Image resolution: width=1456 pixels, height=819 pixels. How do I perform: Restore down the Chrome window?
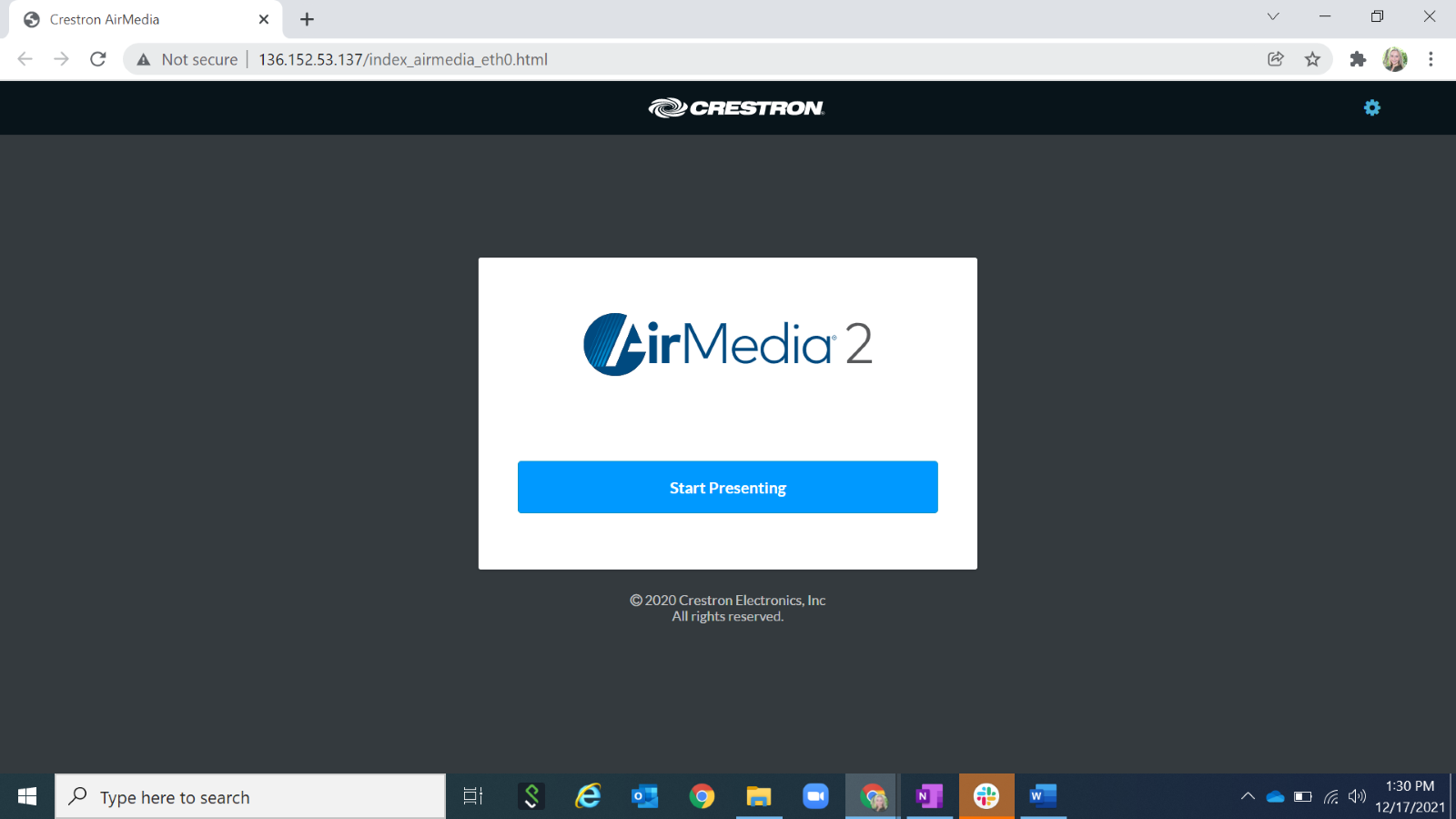[1377, 16]
